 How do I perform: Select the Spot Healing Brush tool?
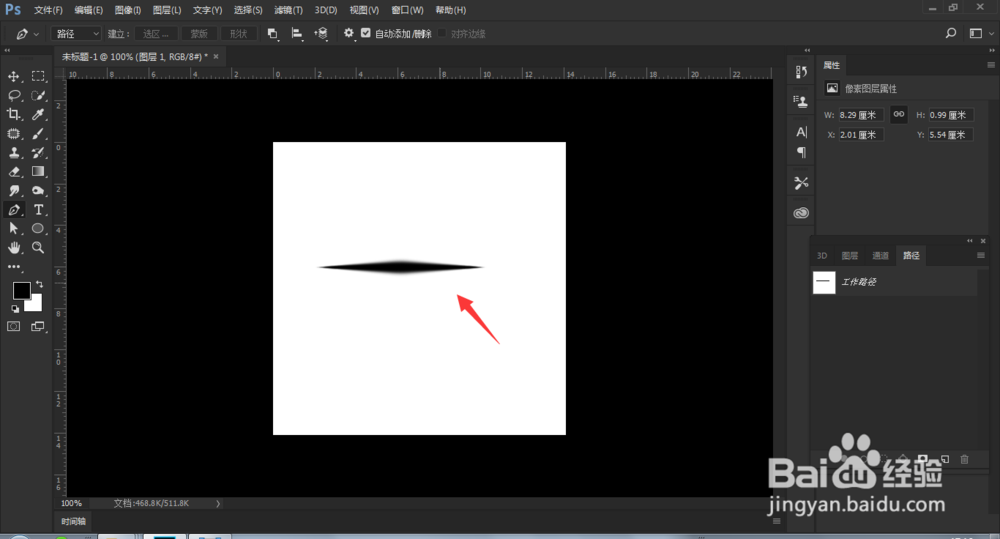(13, 134)
